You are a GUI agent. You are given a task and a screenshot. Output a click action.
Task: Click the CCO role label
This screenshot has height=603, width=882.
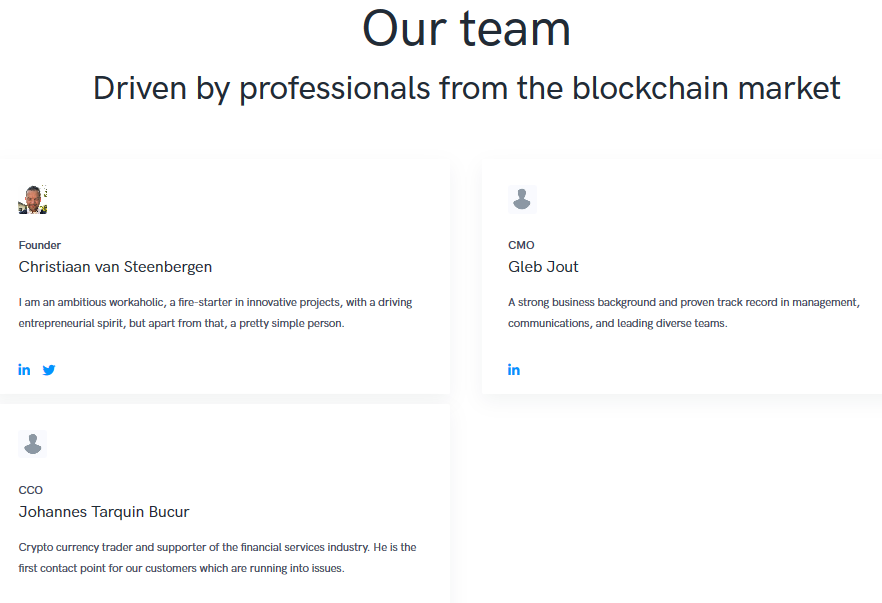31,490
